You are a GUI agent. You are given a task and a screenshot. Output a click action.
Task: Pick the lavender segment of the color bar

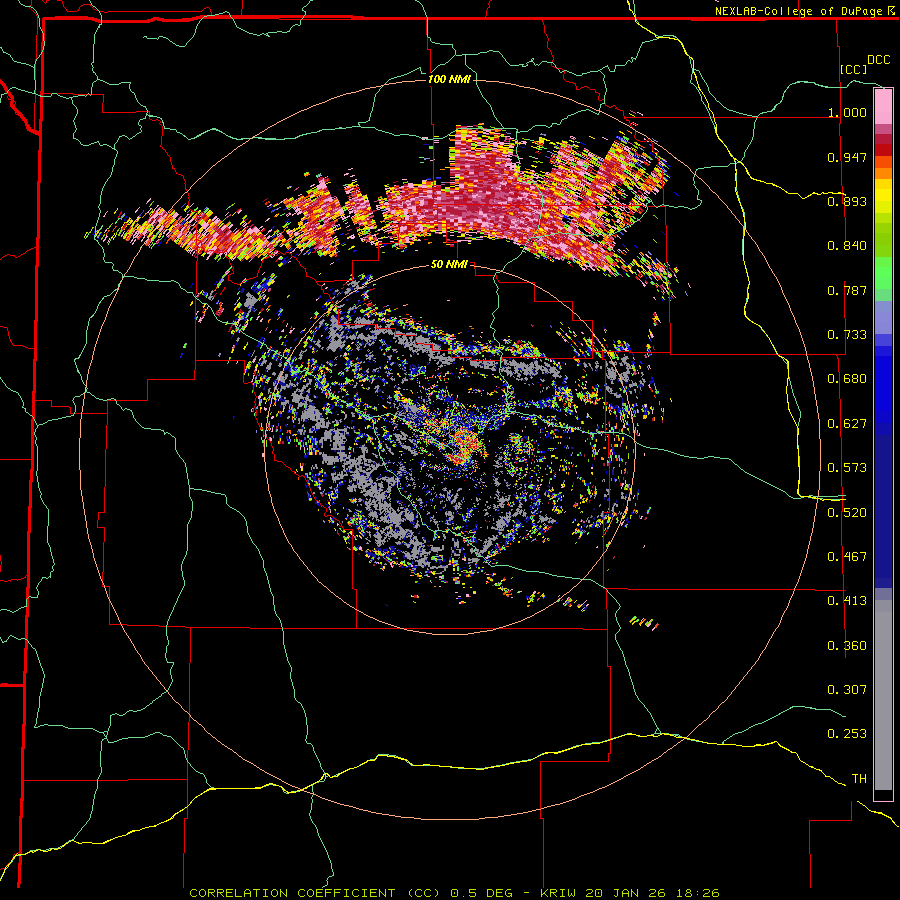tap(883, 317)
